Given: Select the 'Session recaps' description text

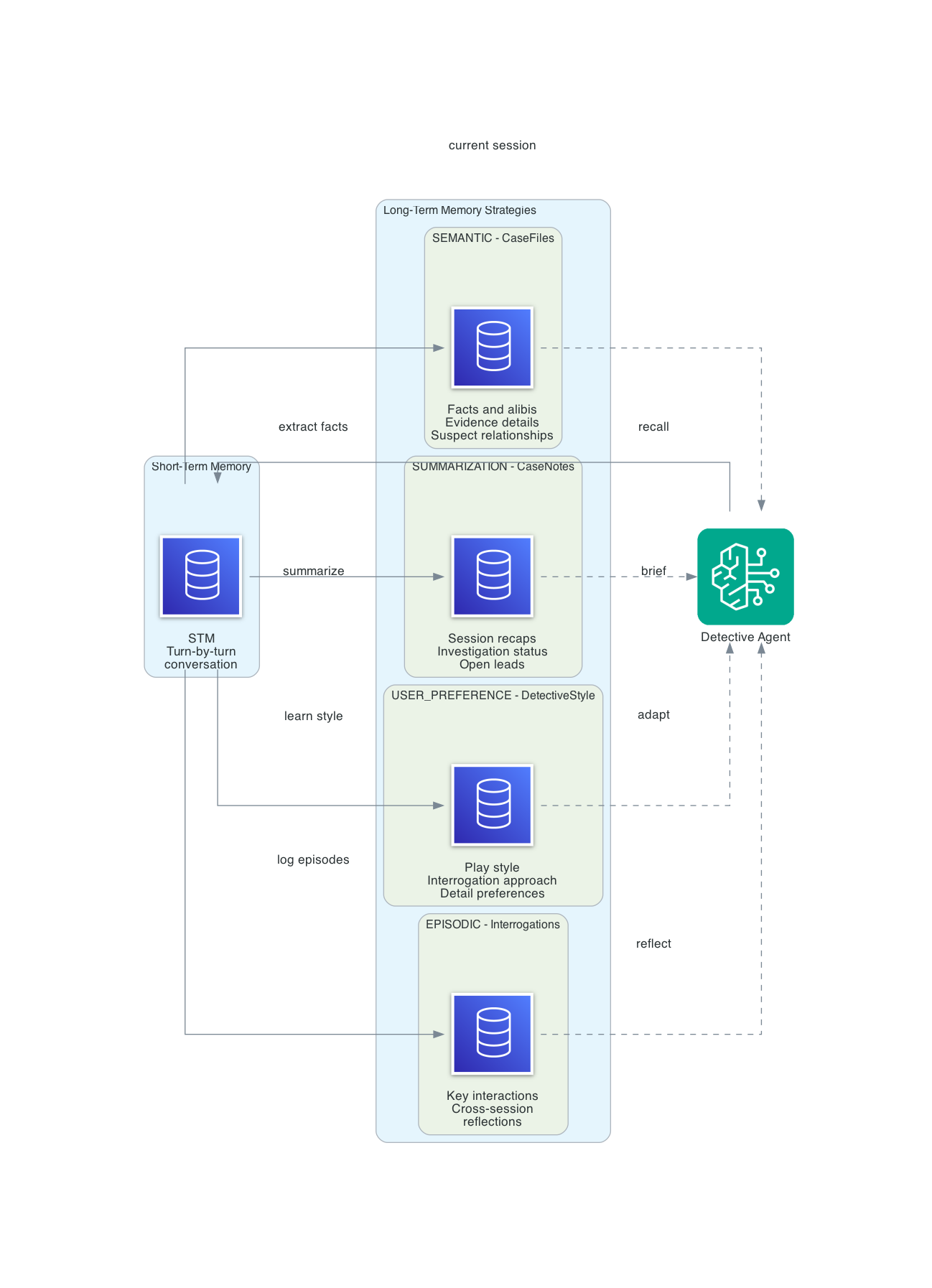Looking at the screenshot, I should (492, 638).
